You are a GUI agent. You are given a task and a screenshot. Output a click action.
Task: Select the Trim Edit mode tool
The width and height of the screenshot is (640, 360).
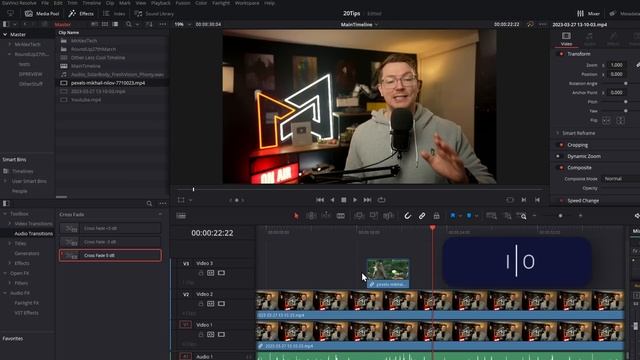tap(311, 216)
